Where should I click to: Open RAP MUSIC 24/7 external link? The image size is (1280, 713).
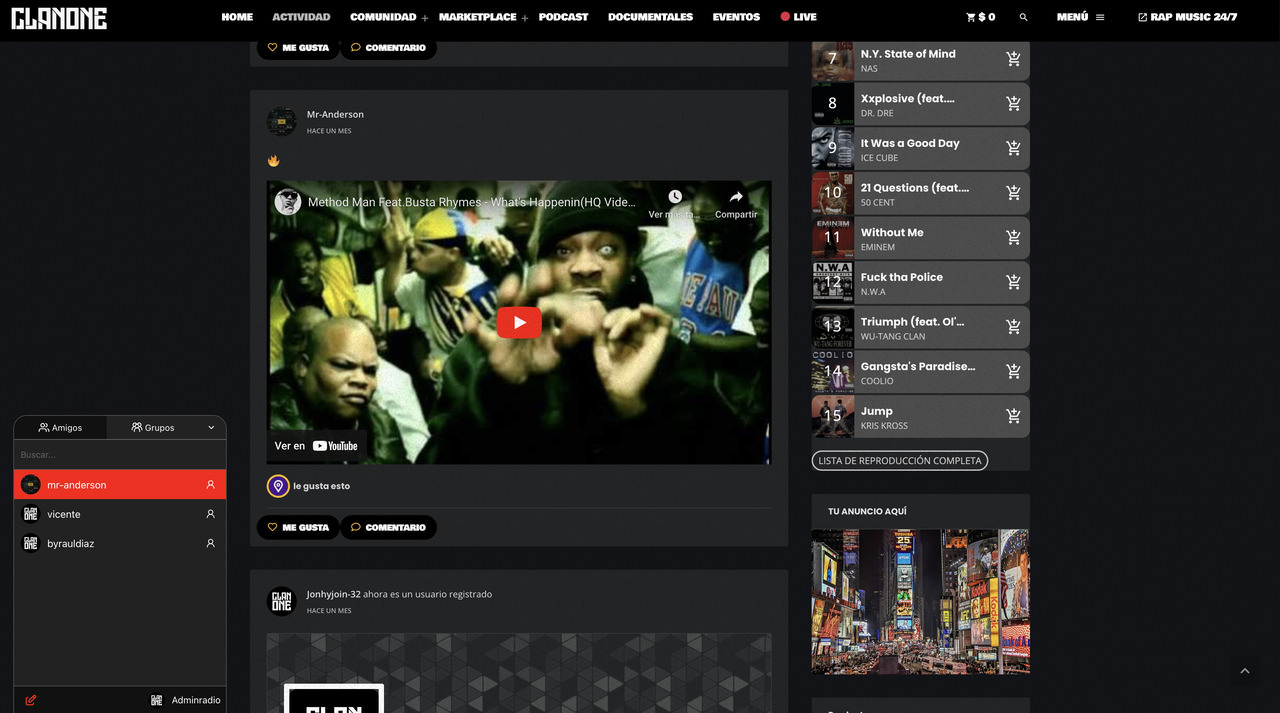click(1187, 17)
